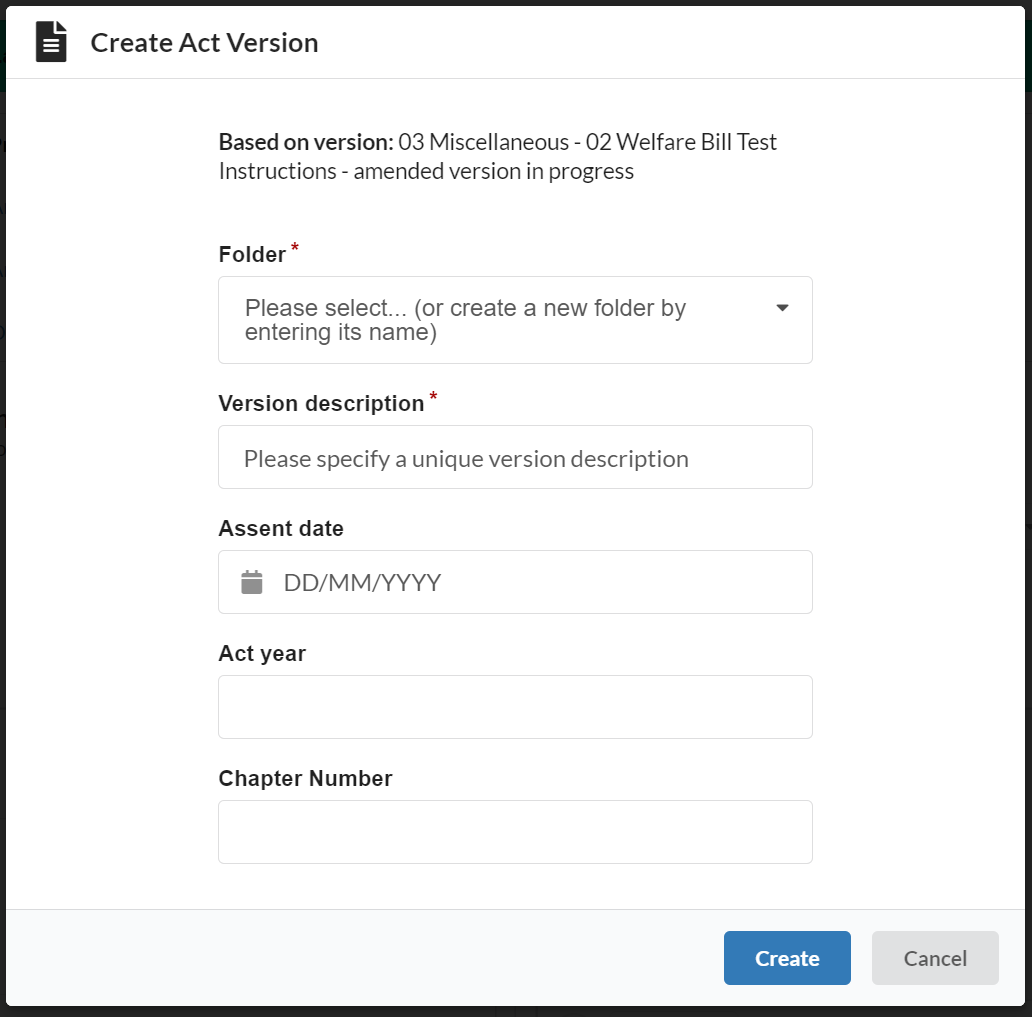
Task: Click the blue Create button
Action: tap(787, 958)
